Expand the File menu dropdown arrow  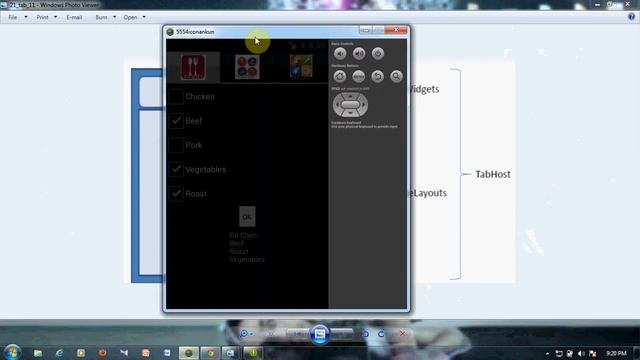(26, 17)
